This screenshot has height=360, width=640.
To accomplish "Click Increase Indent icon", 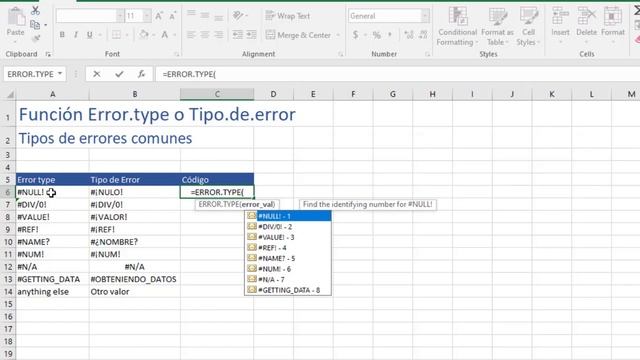I will pos(251,35).
